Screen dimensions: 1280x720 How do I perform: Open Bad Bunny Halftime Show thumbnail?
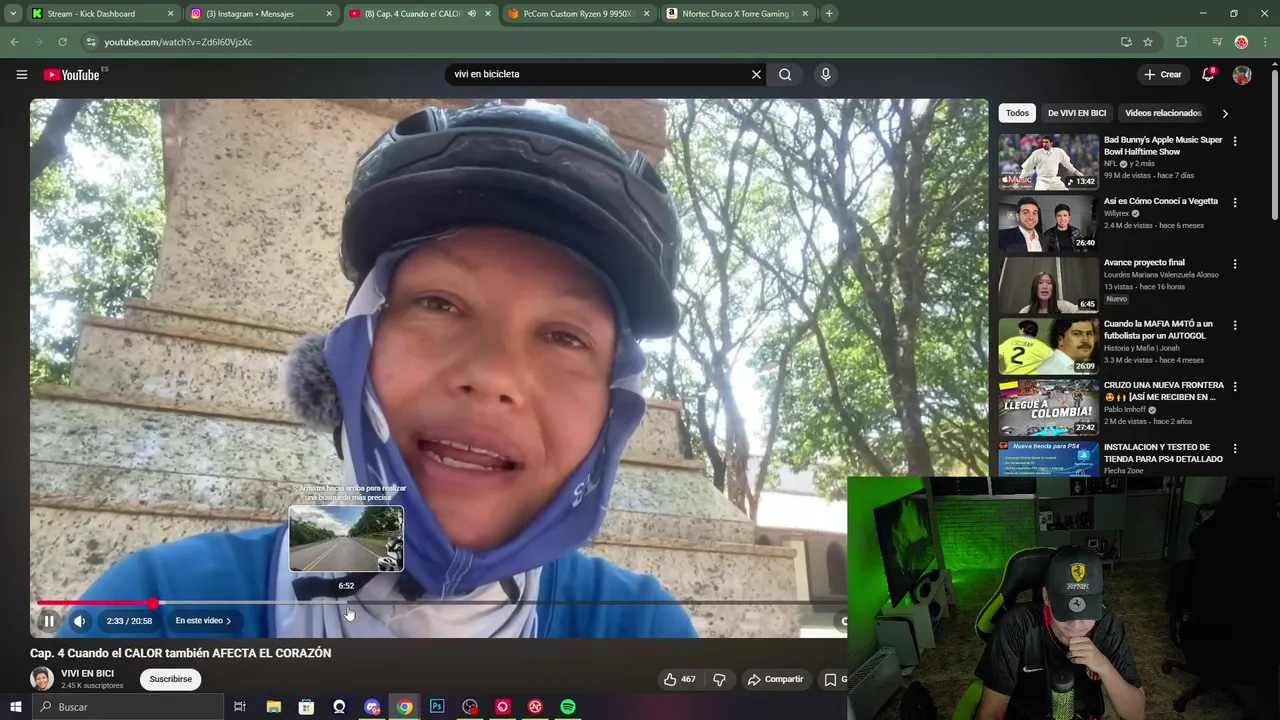(1048, 162)
